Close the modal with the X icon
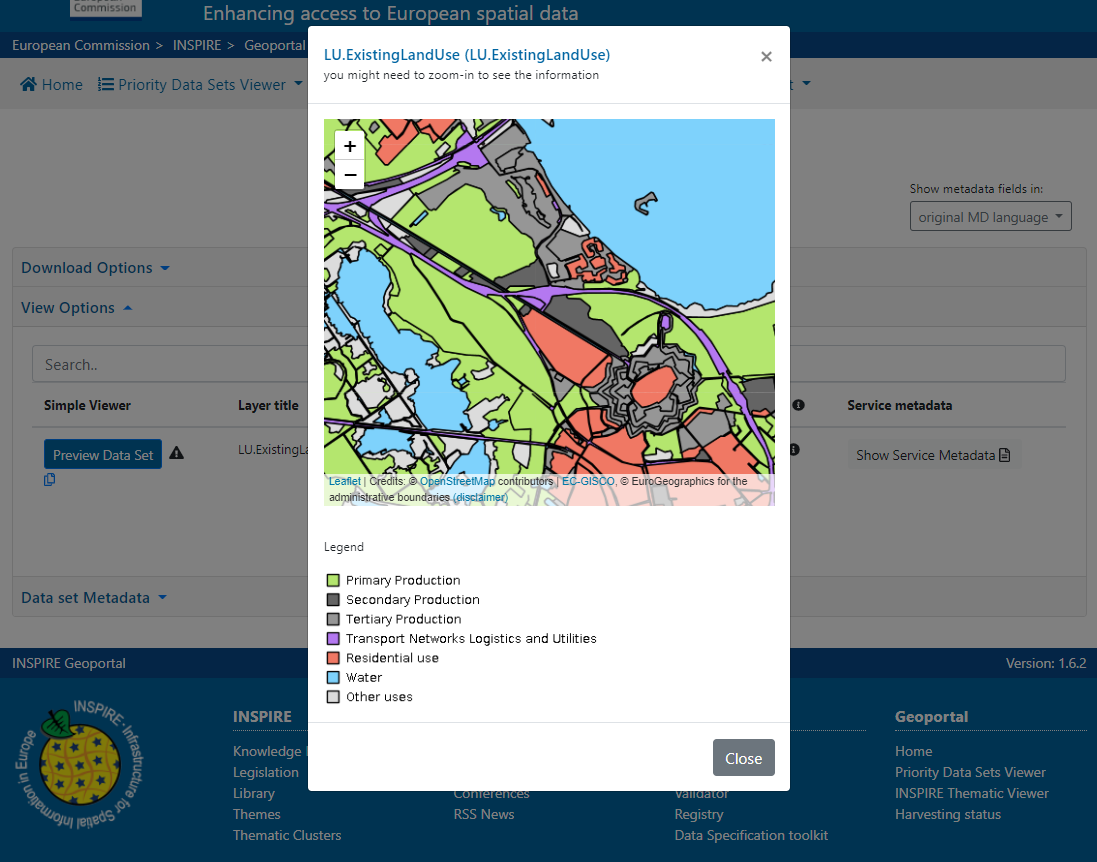This screenshot has height=862, width=1097. [766, 57]
